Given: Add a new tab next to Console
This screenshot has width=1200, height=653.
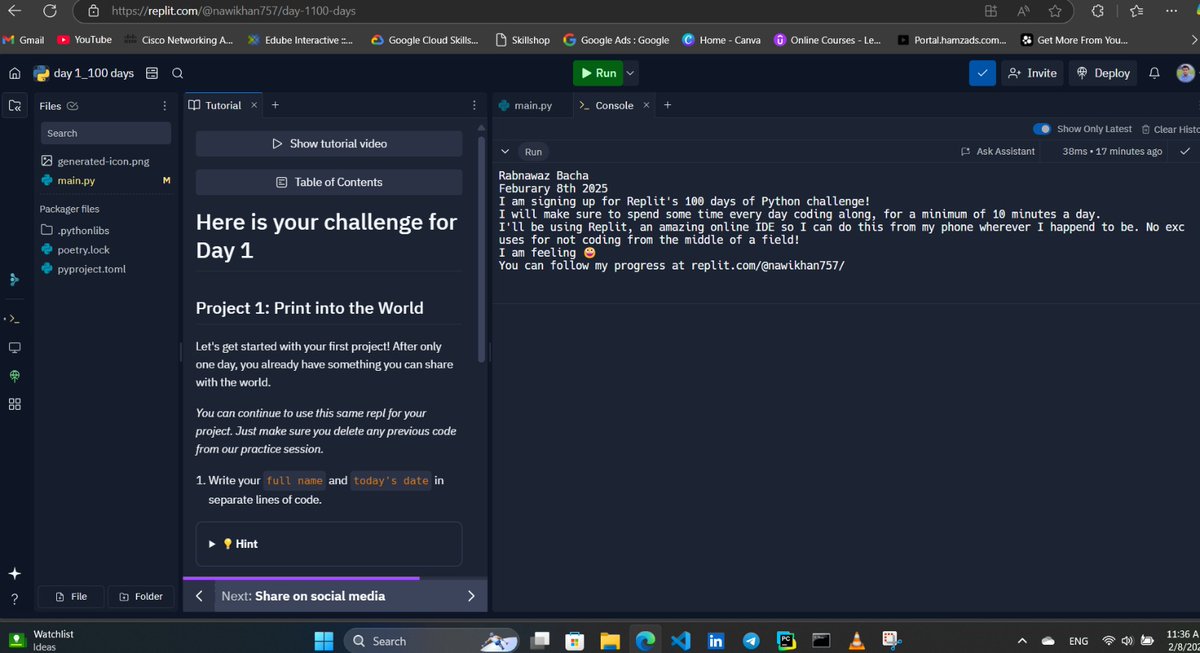Looking at the screenshot, I should point(668,105).
